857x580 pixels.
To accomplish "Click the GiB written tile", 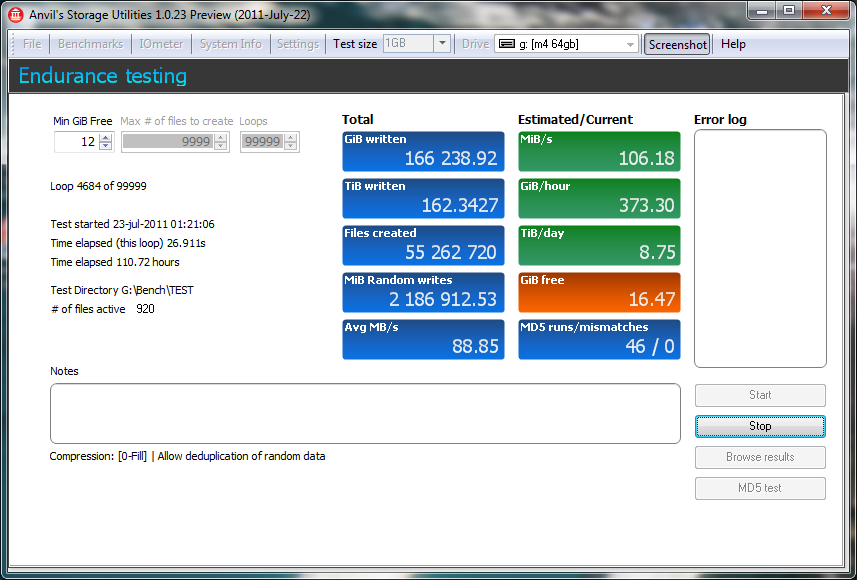I will pyautogui.click(x=424, y=151).
